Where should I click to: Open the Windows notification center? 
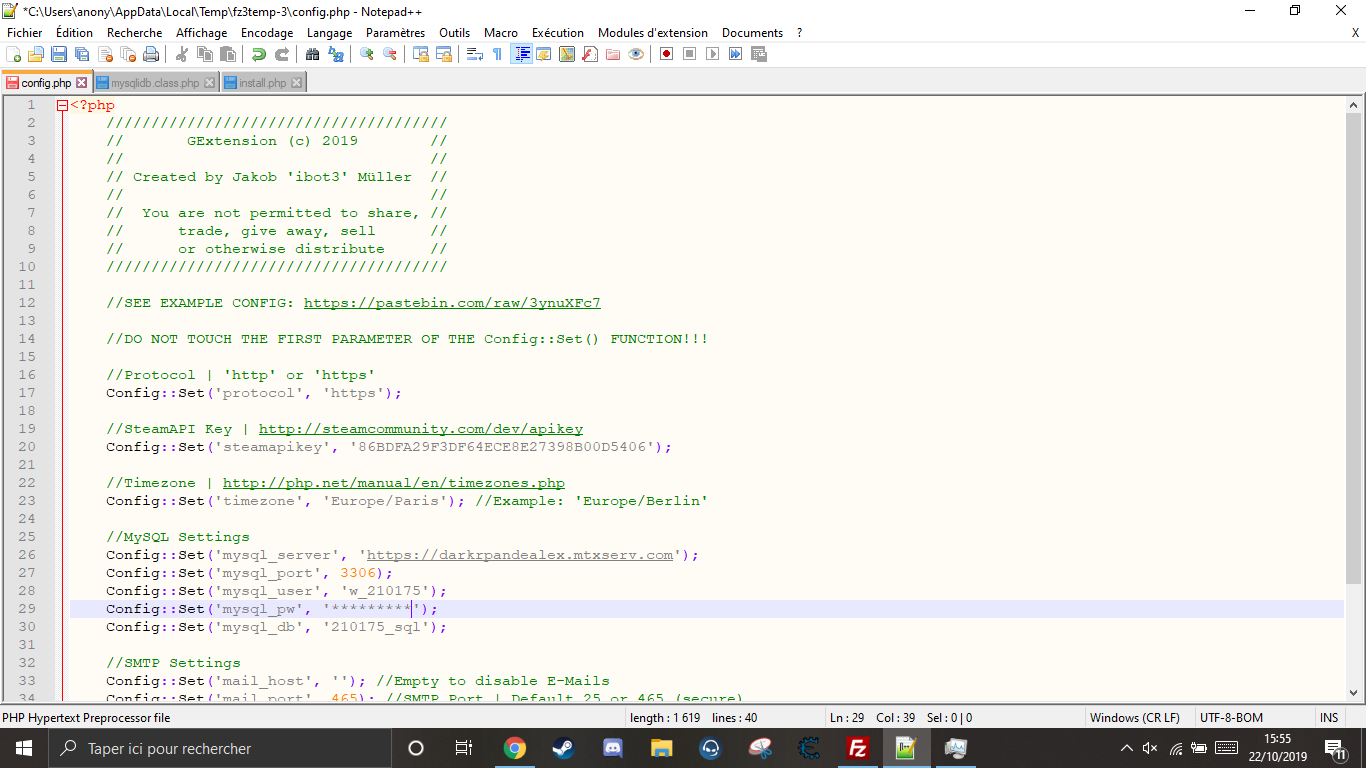[x=1334, y=748]
